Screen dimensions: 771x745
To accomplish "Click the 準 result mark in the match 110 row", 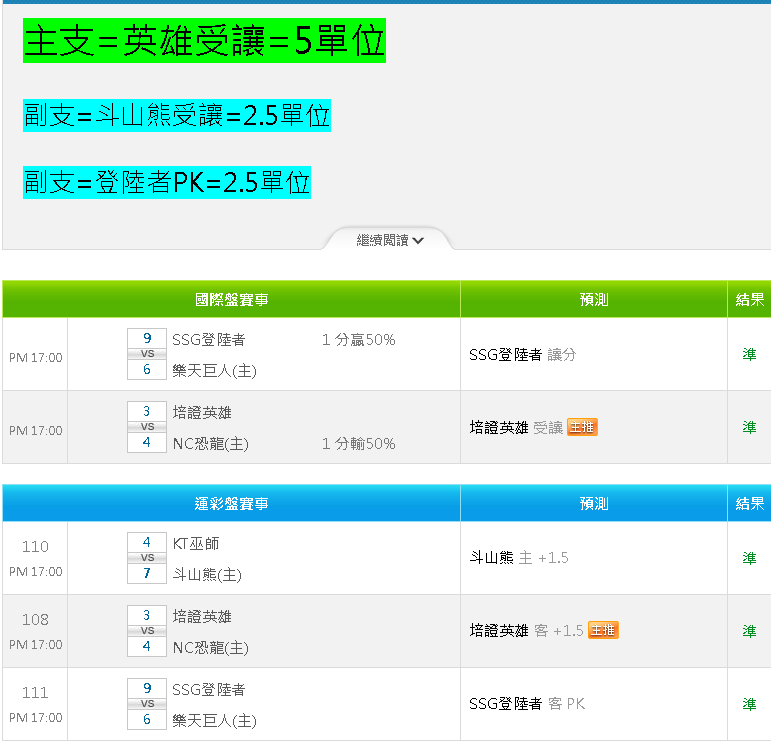I will [x=749, y=558].
